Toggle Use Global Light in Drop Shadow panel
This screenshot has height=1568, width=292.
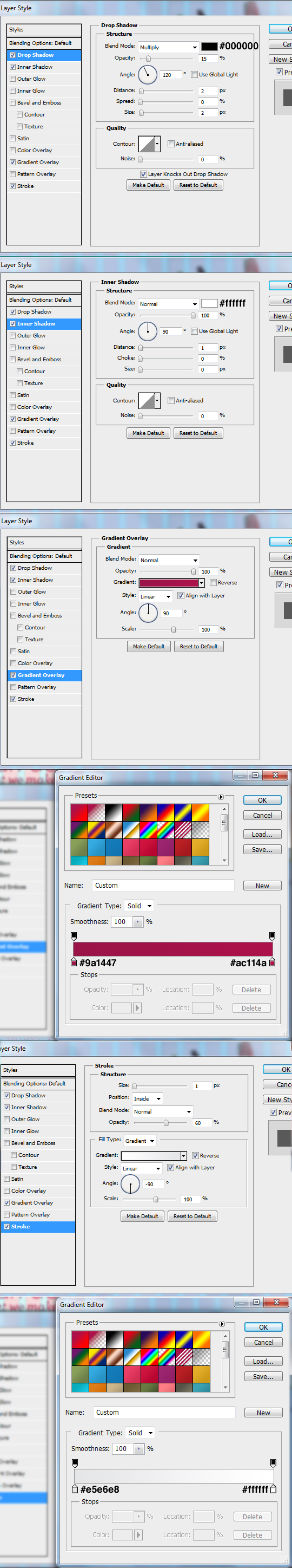pyautogui.click(x=195, y=74)
